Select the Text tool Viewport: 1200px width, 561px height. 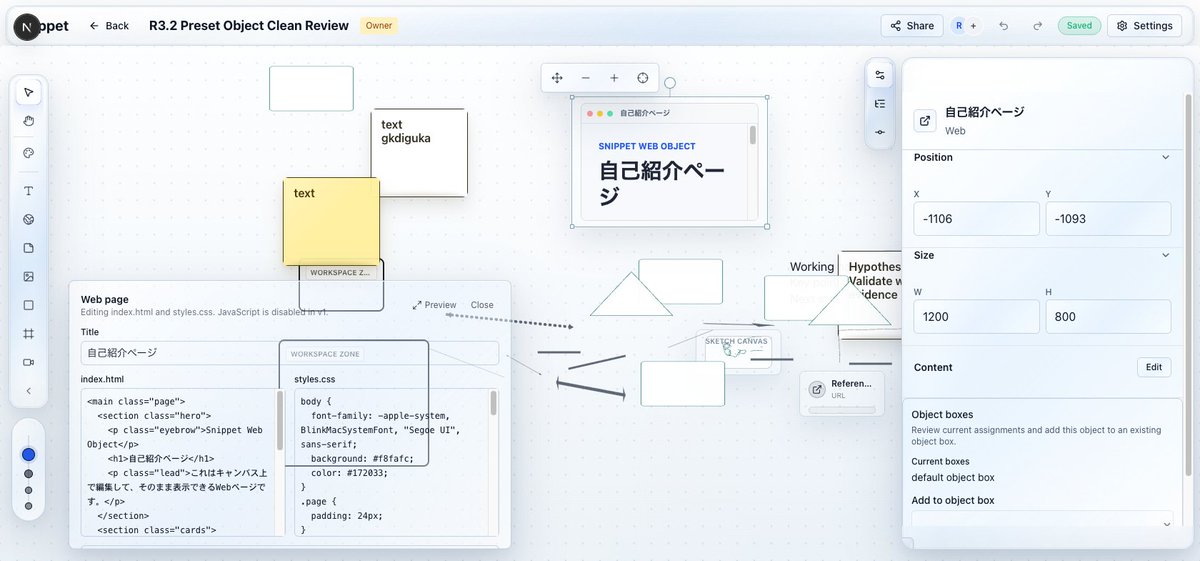[28, 190]
